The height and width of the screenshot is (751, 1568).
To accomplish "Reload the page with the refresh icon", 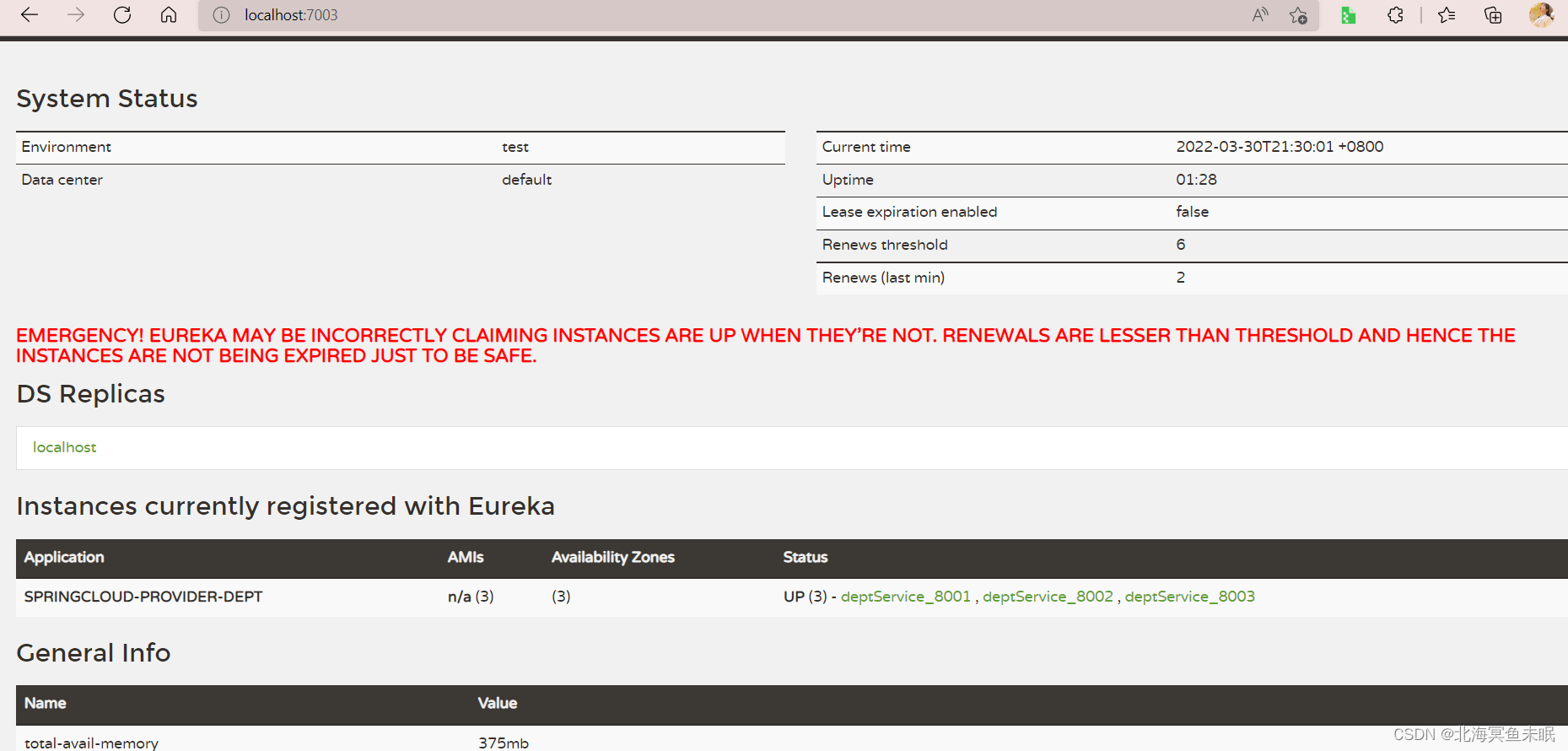I will [122, 15].
